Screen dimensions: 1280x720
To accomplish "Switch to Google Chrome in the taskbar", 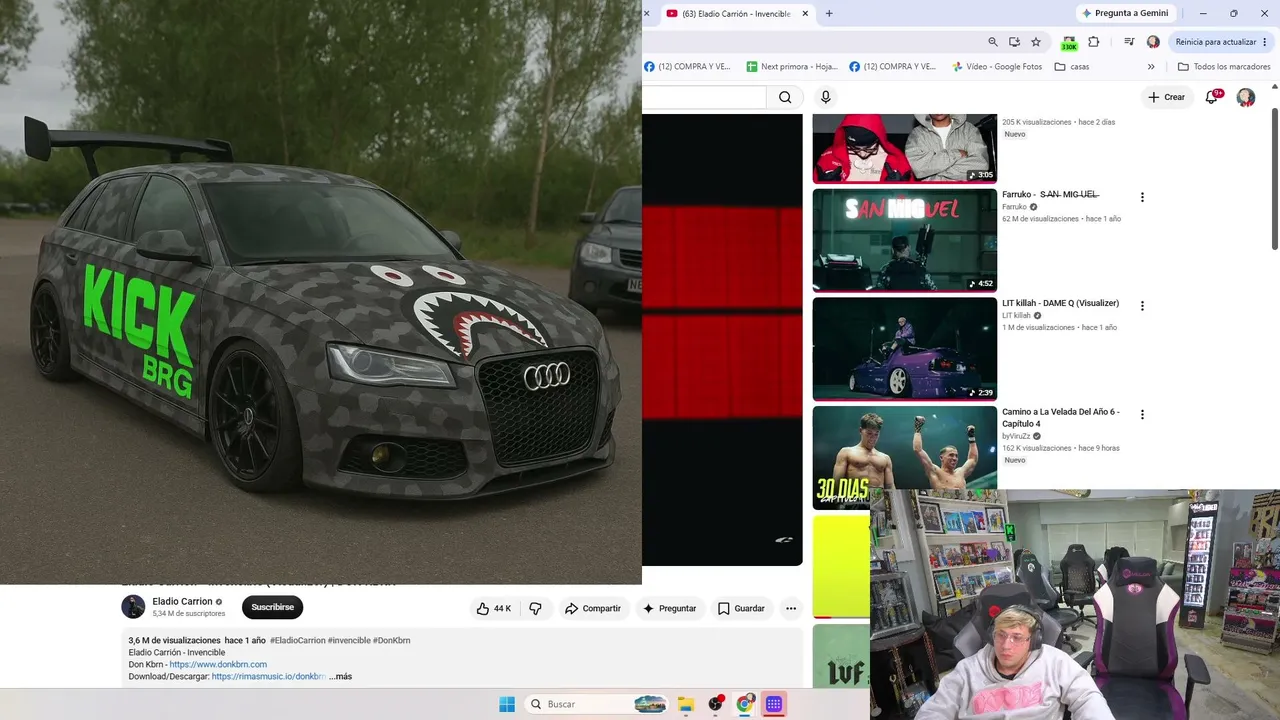I will click(x=744, y=704).
